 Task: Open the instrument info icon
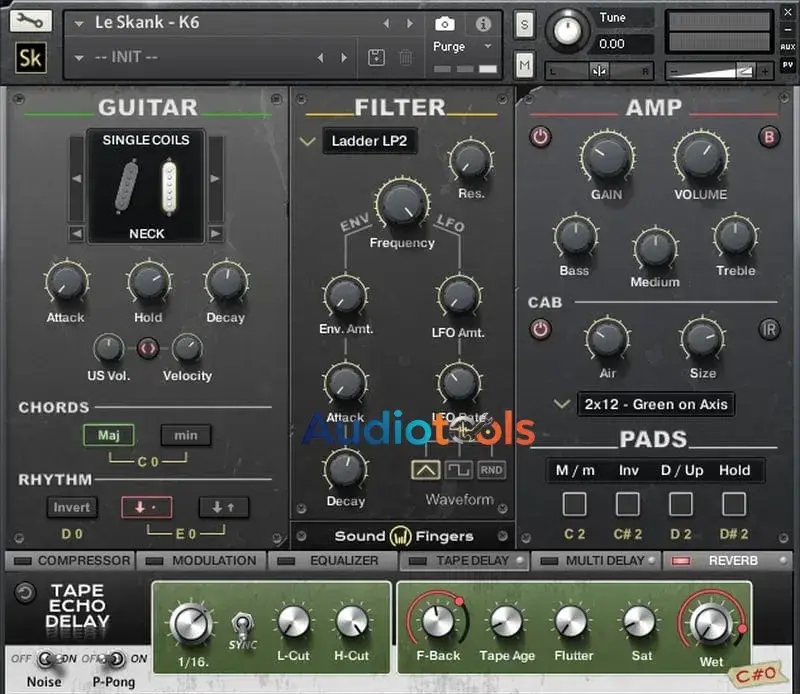tap(483, 23)
